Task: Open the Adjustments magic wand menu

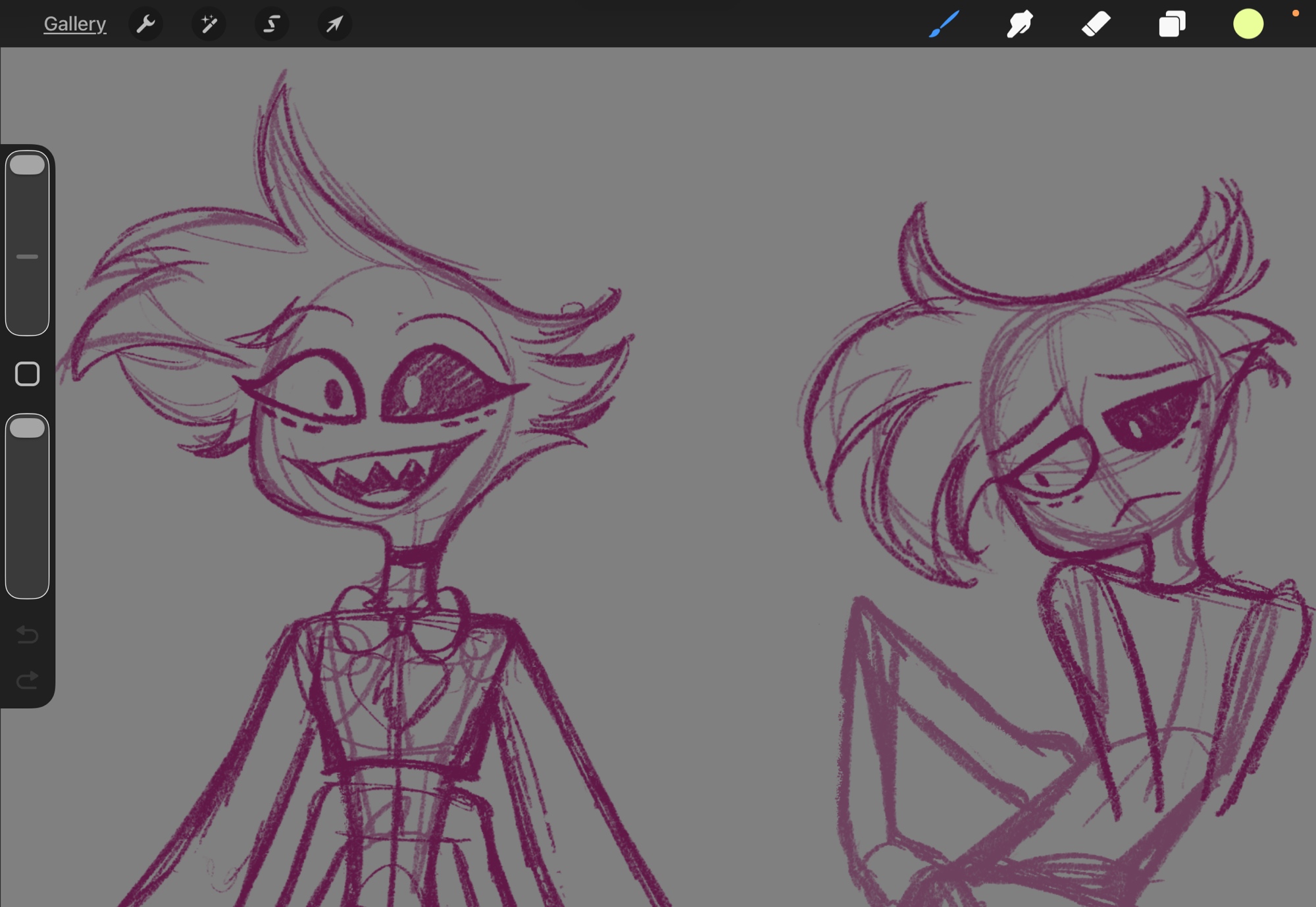Action: [x=209, y=24]
